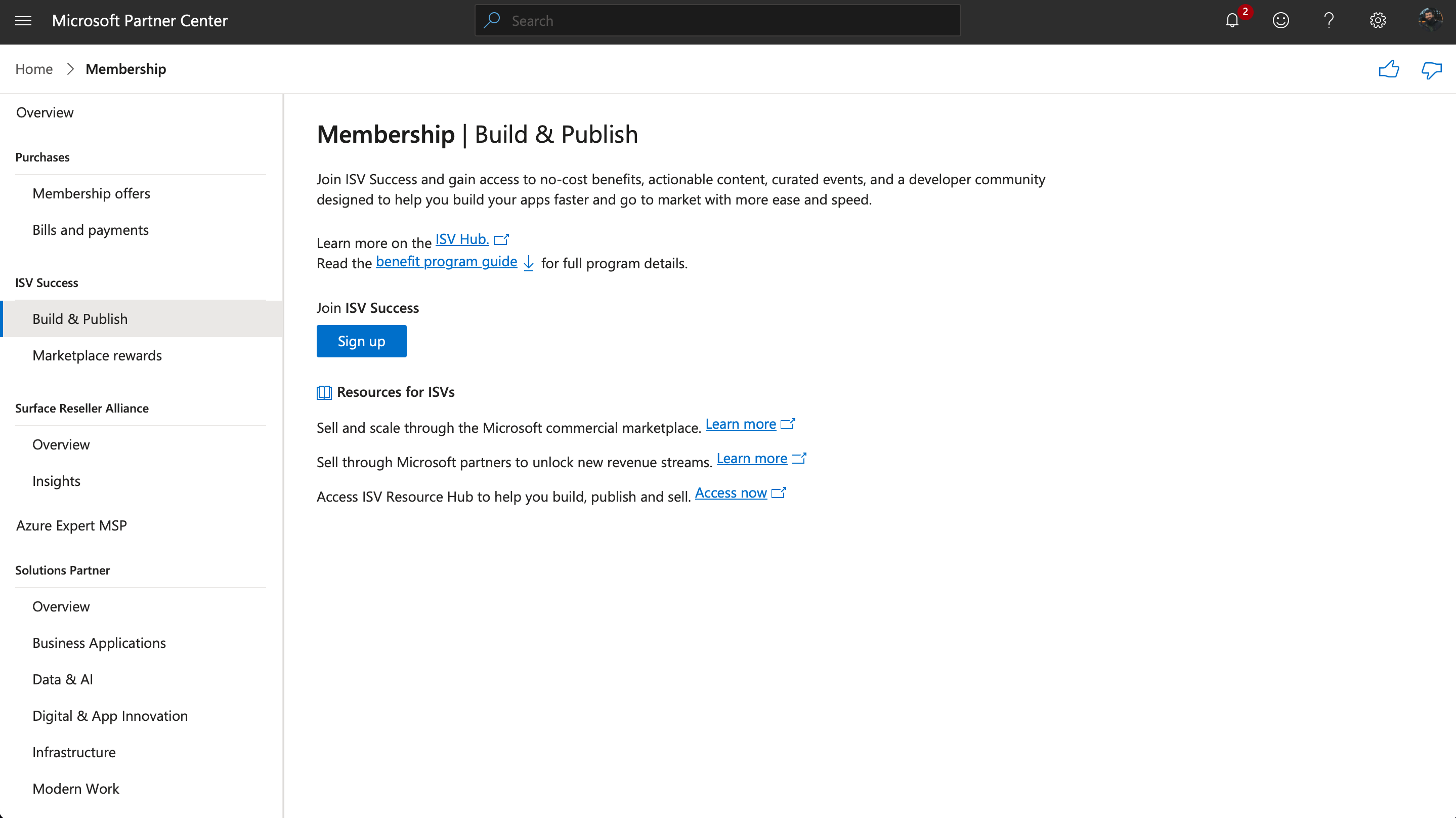This screenshot has width=1456, height=818.
Task: Select Membership offers in sidebar
Action: coord(91,193)
